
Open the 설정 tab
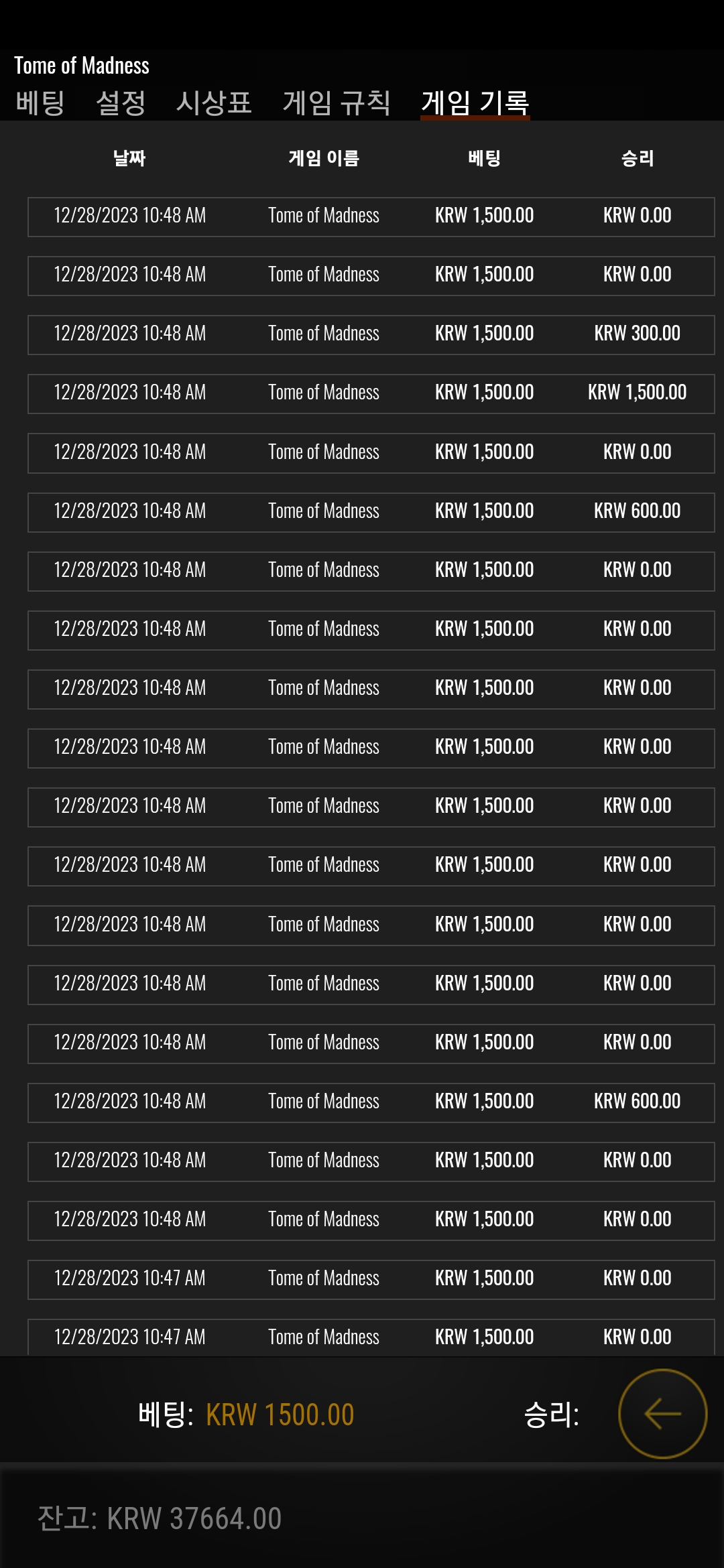[121, 103]
